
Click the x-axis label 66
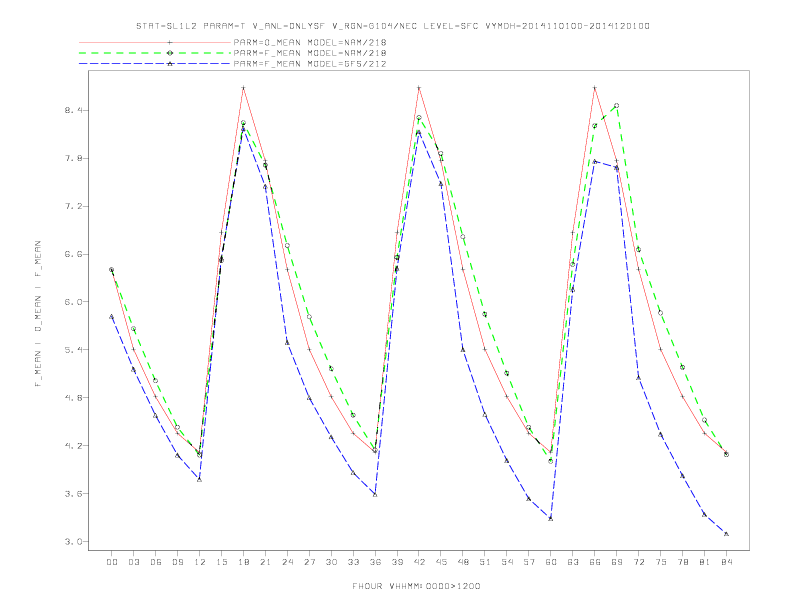(595, 562)
